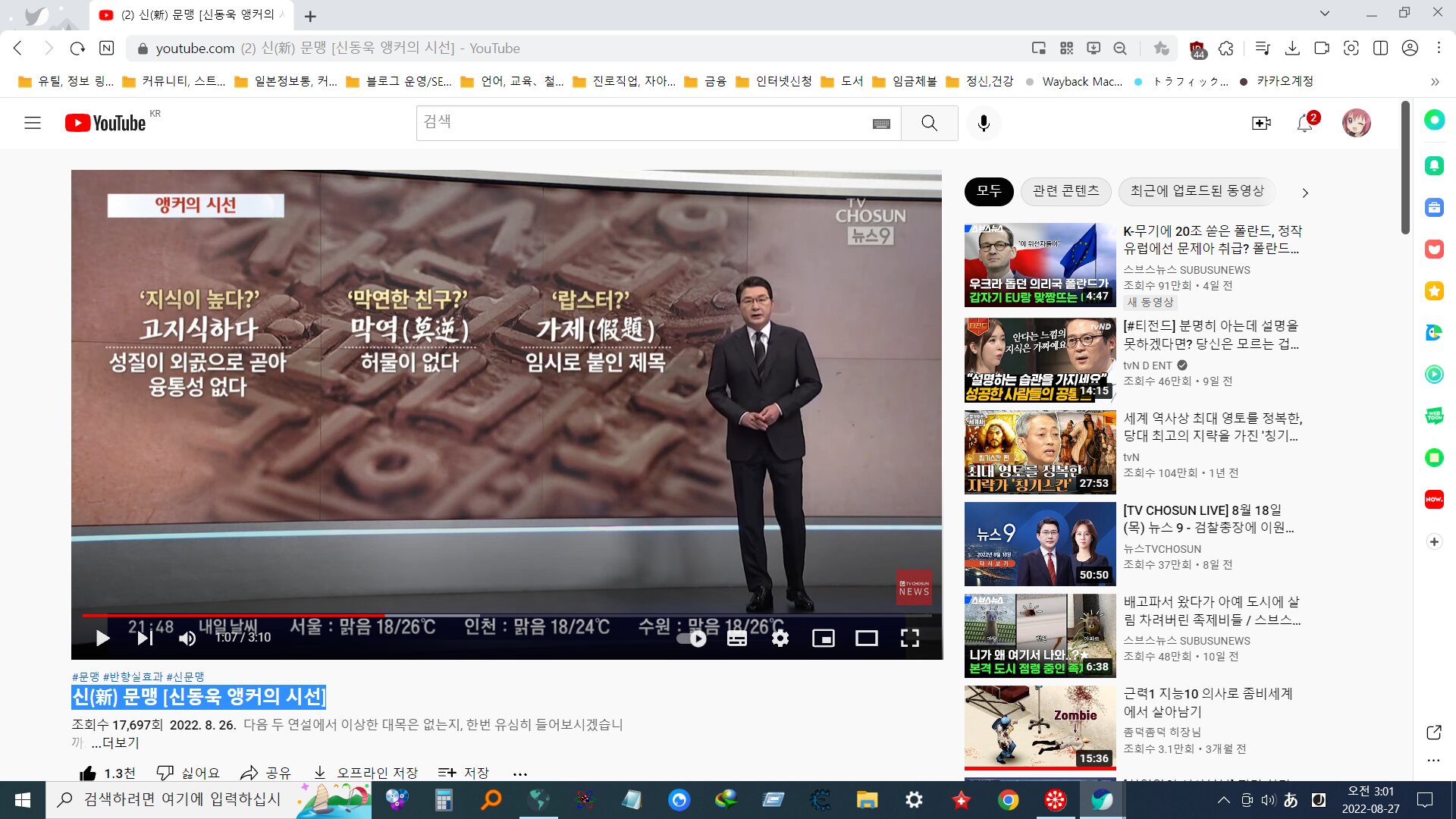Select the 관련 콘텐츠 filter chip
The height and width of the screenshot is (819, 1456).
point(1066,191)
